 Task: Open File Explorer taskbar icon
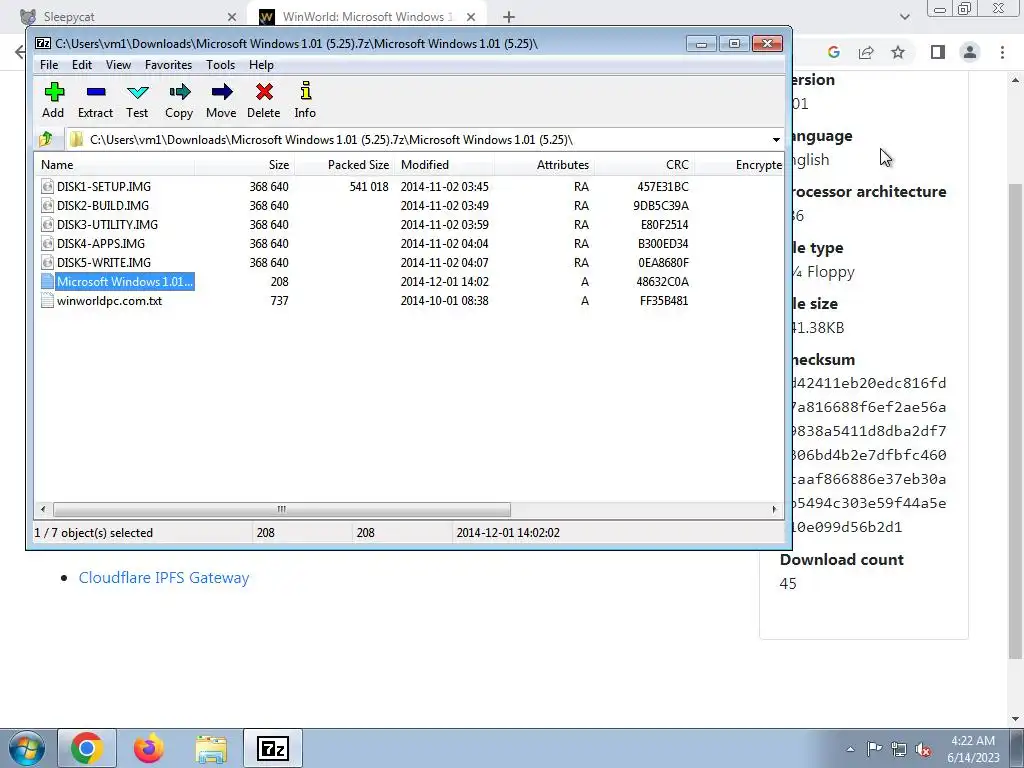pos(211,748)
